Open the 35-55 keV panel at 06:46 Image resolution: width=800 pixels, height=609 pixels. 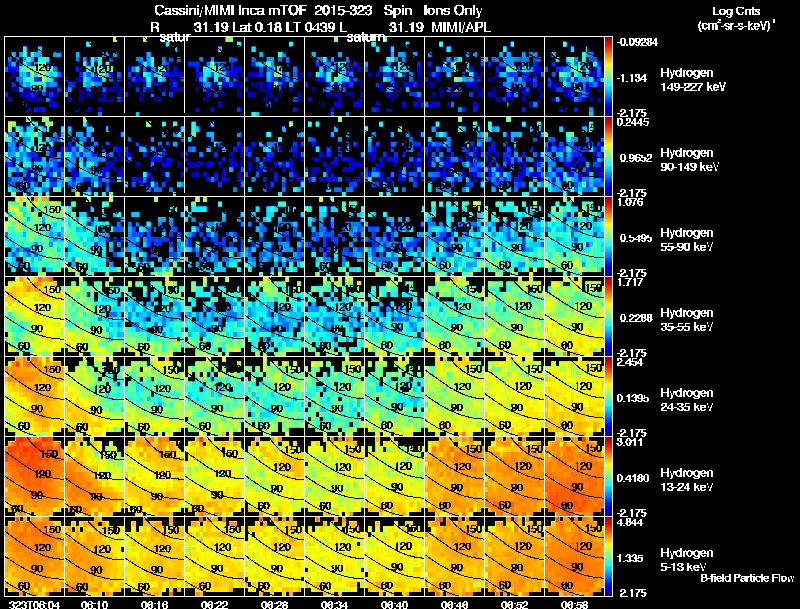[x=455, y=316]
